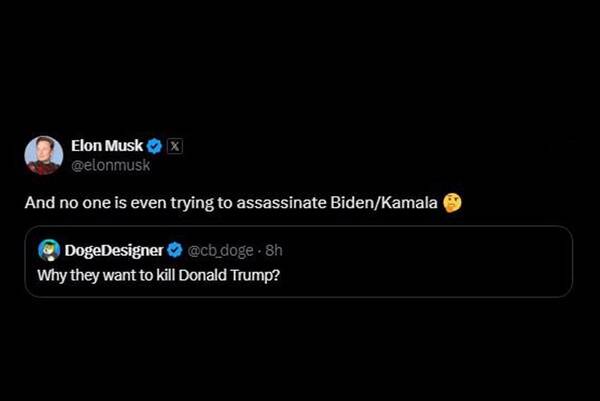600x401 pixels.
Task: Open Elon Musk's profile avatar
Action: [44, 155]
